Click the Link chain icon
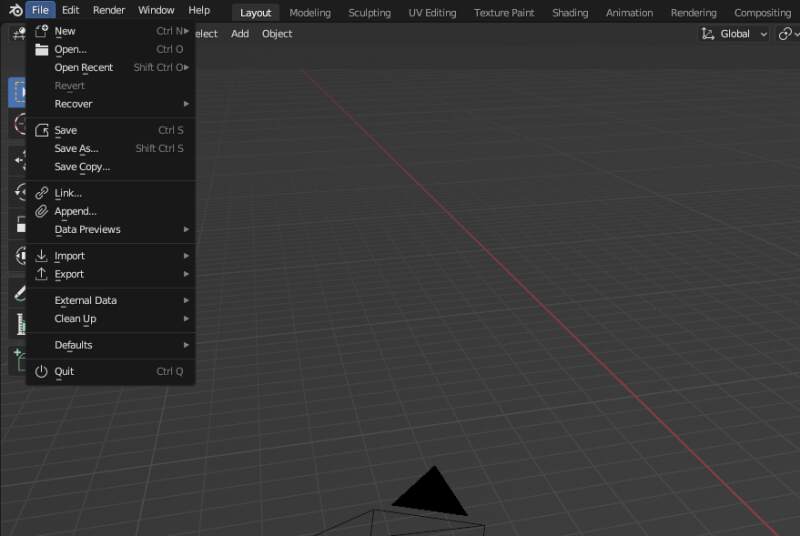The height and width of the screenshot is (536, 800). click(41, 193)
